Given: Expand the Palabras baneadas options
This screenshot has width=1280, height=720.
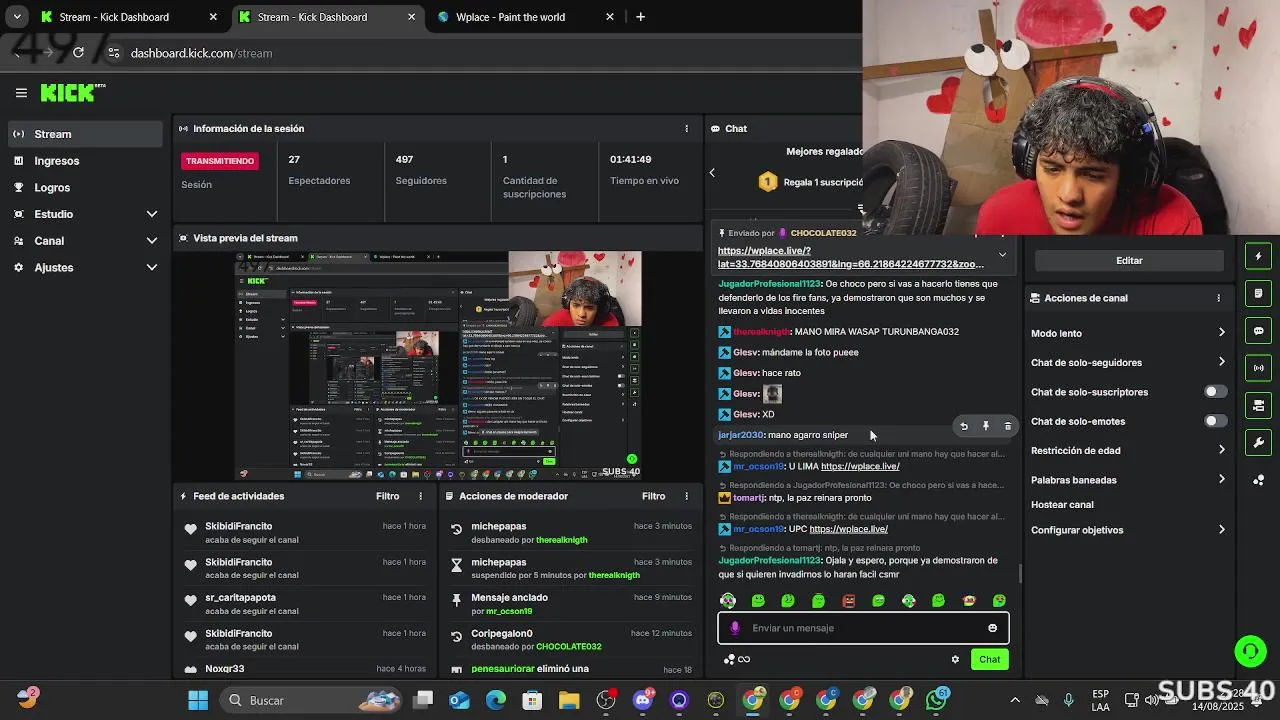Looking at the screenshot, I should (x=1128, y=480).
